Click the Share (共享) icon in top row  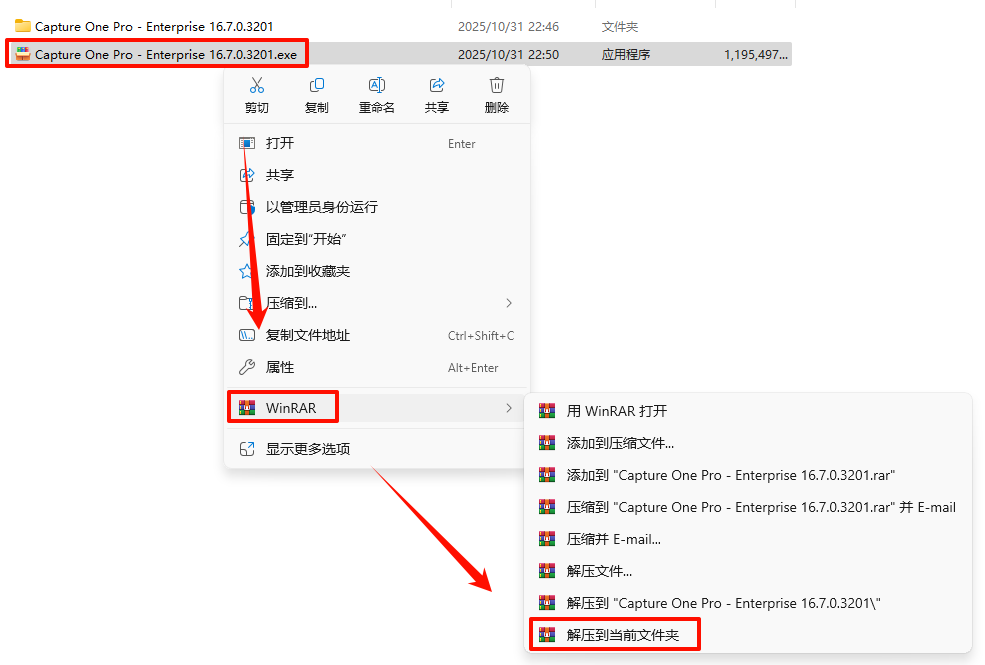click(x=437, y=85)
